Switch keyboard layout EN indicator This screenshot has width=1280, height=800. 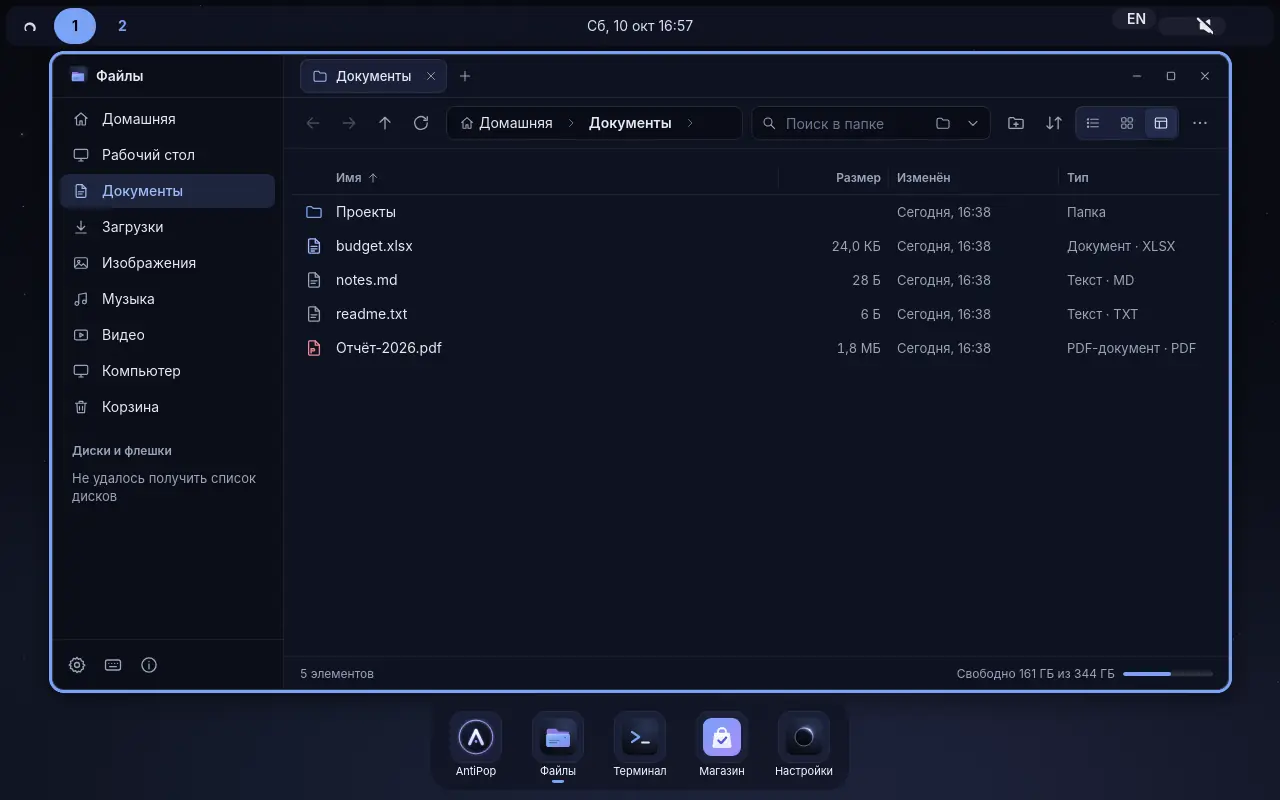tap(1136, 19)
